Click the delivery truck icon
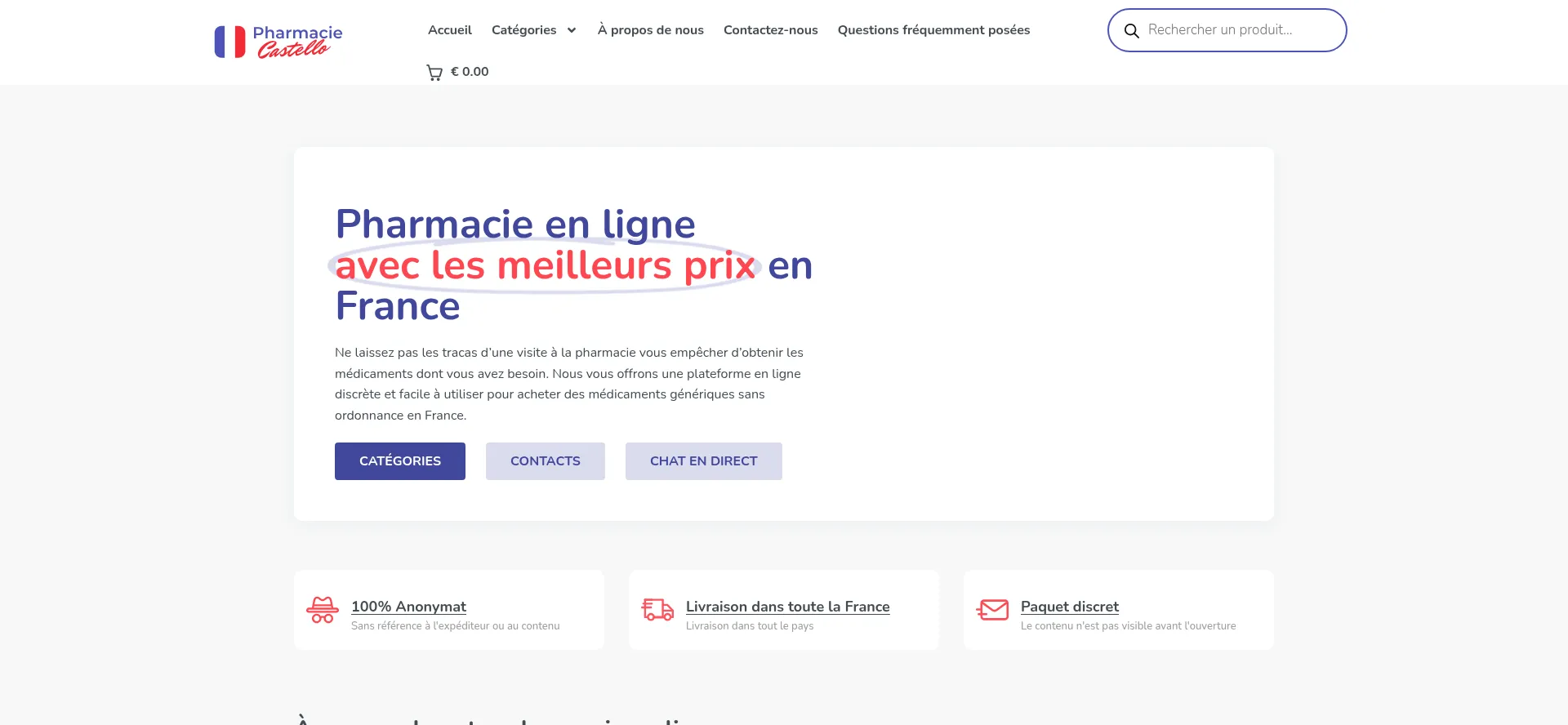The width and height of the screenshot is (1568, 725). [657, 610]
